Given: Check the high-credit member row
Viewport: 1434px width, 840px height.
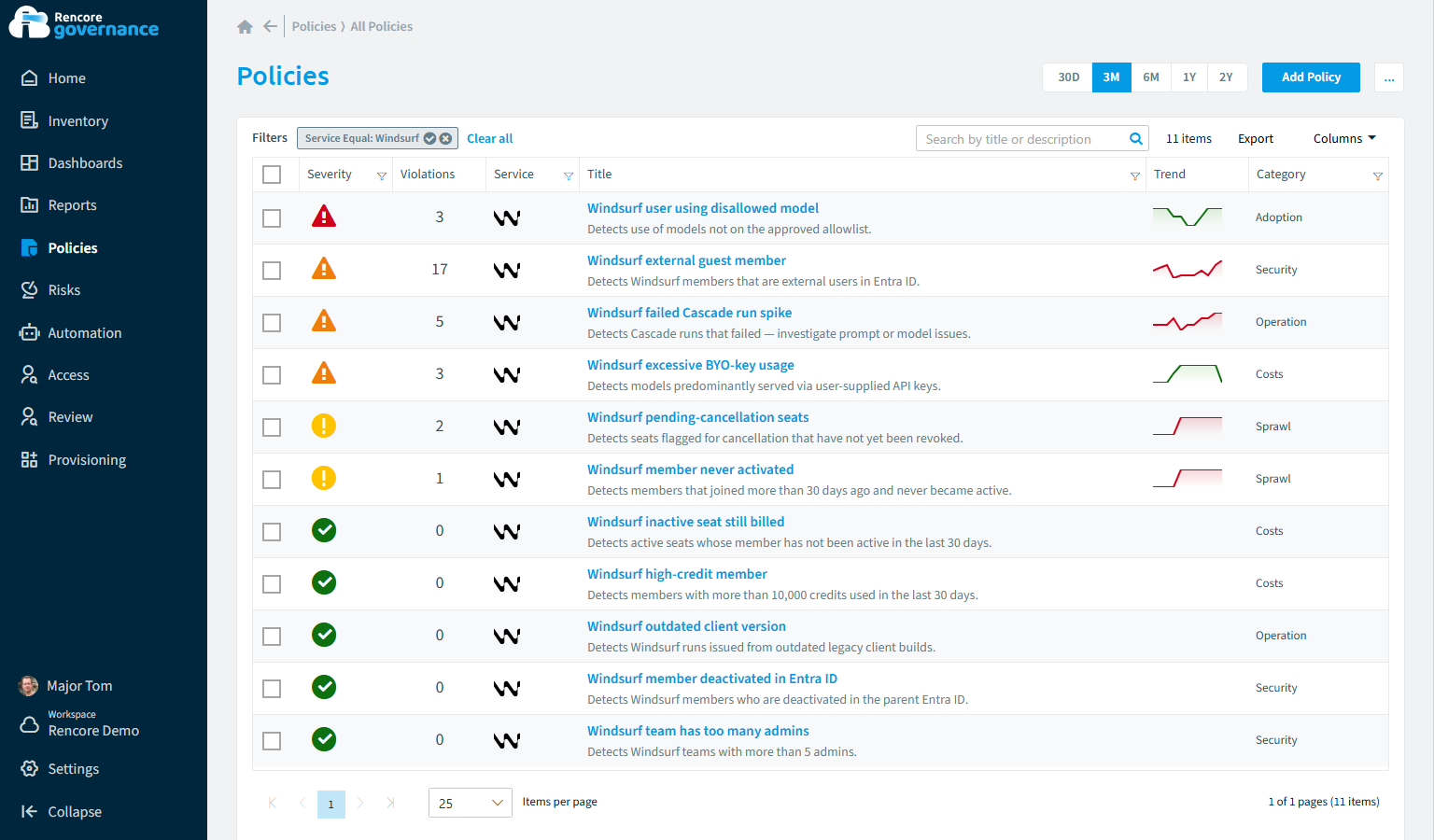Looking at the screenshot, I should 272,584.
